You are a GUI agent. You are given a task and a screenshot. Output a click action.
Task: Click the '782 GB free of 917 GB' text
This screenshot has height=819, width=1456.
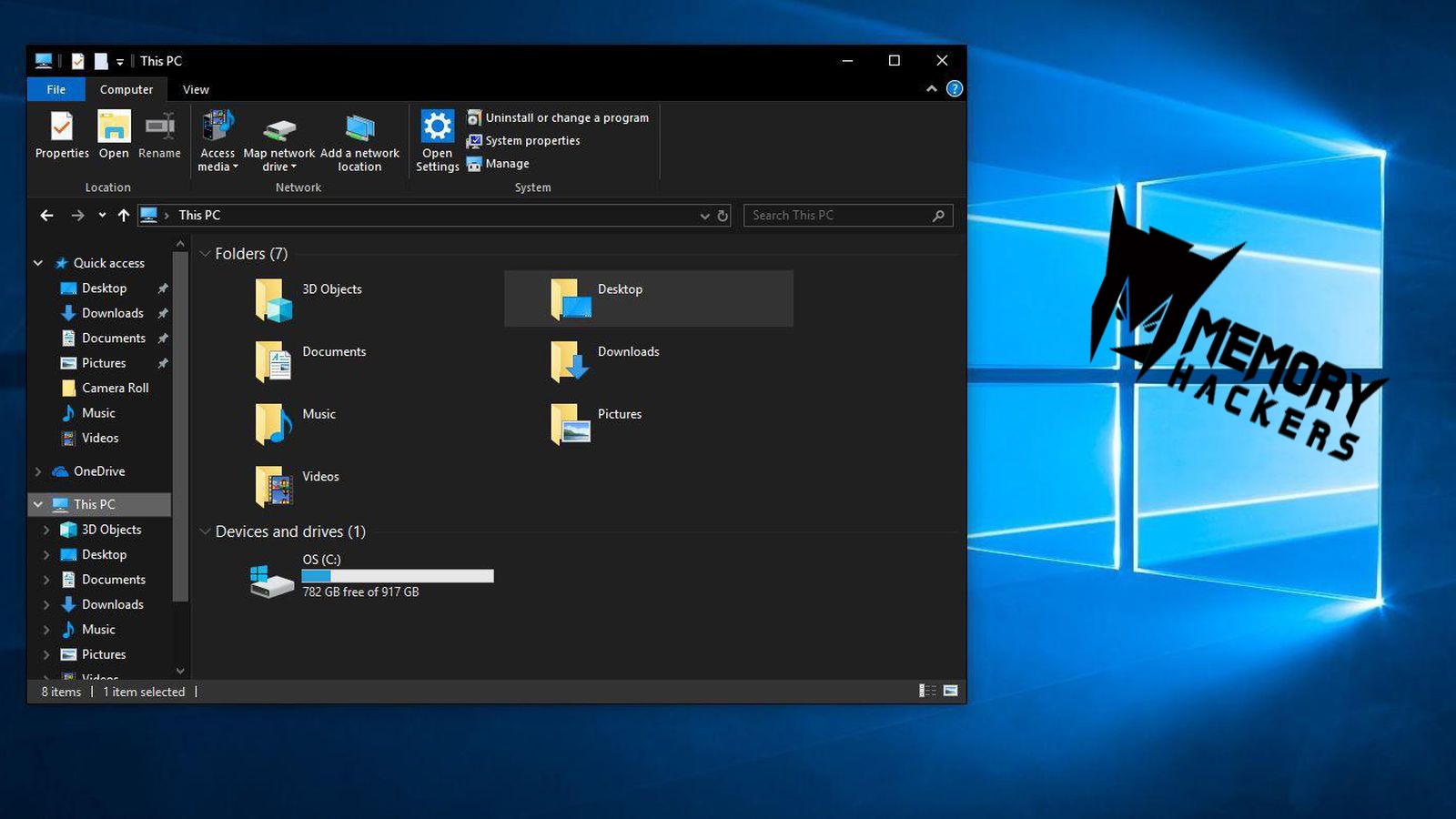(360, 592)
